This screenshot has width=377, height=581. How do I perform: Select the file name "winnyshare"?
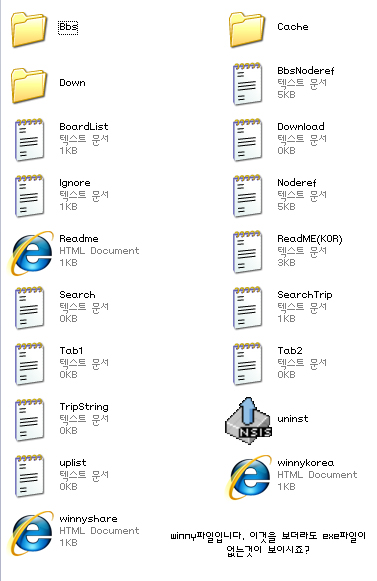(x=88, y=519)
